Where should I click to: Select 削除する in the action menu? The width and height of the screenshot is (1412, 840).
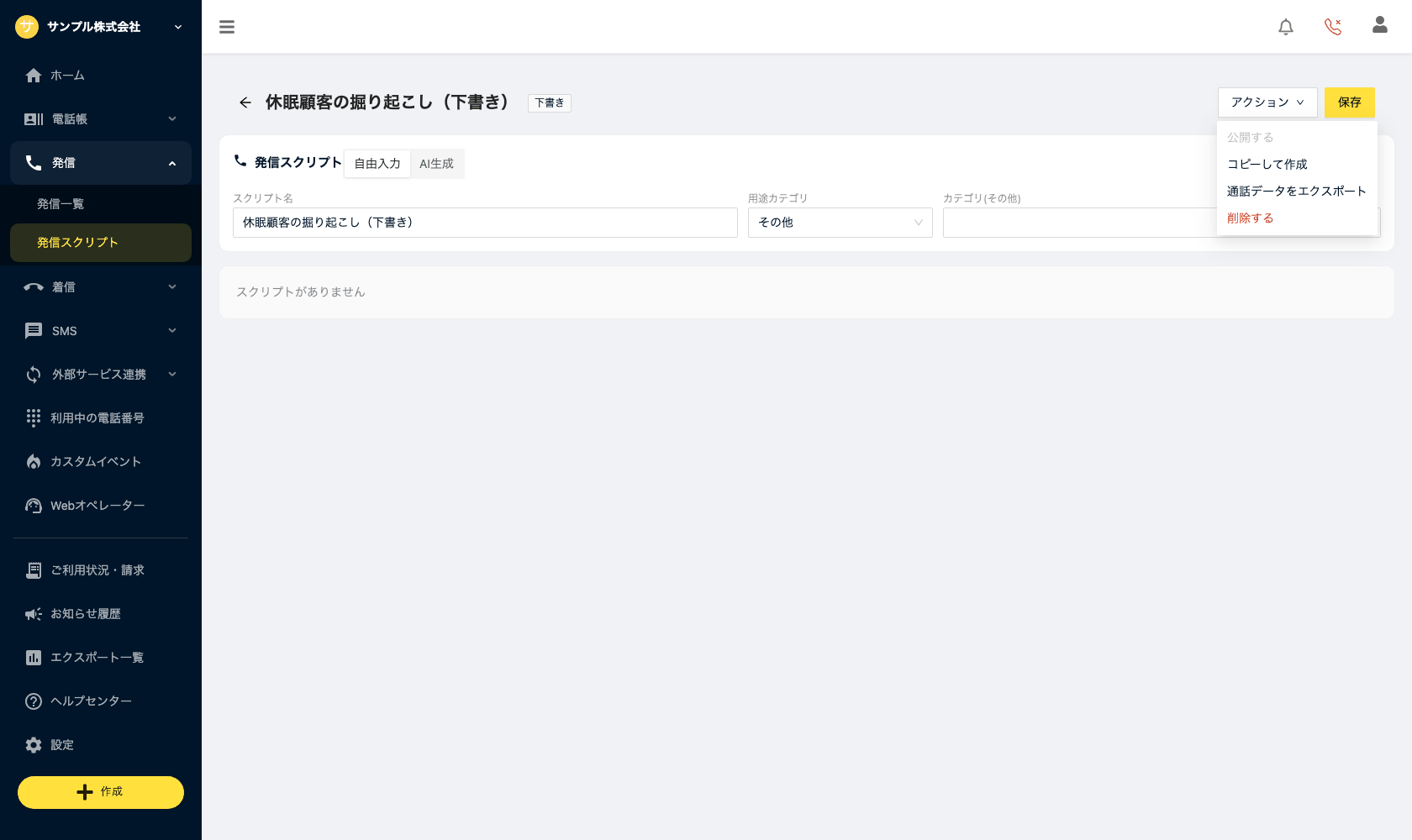(x=1251, y=218)
